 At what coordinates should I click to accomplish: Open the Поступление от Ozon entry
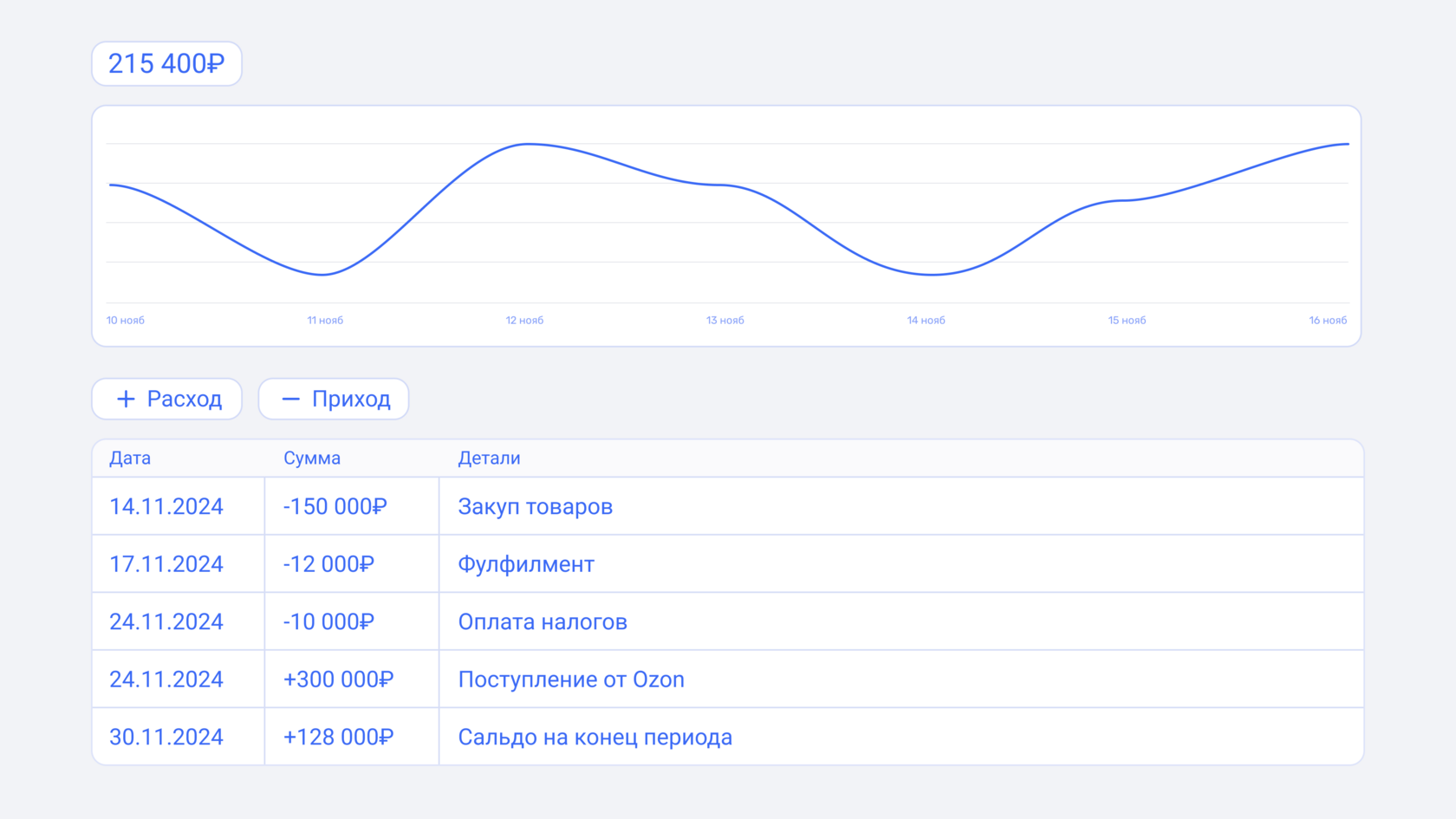571,679
